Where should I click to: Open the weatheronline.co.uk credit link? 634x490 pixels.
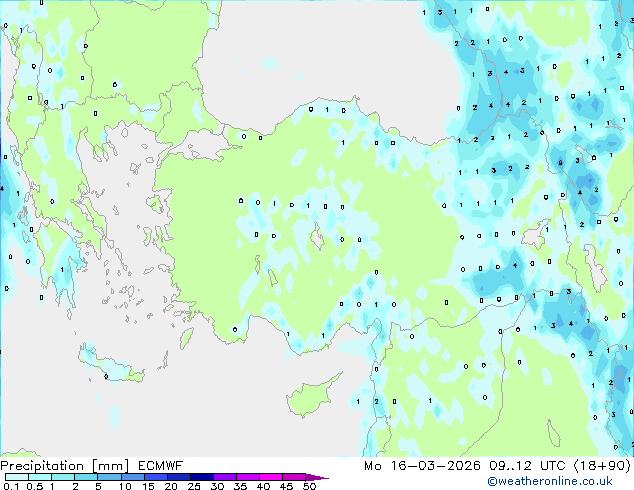(x=550, y=481)
